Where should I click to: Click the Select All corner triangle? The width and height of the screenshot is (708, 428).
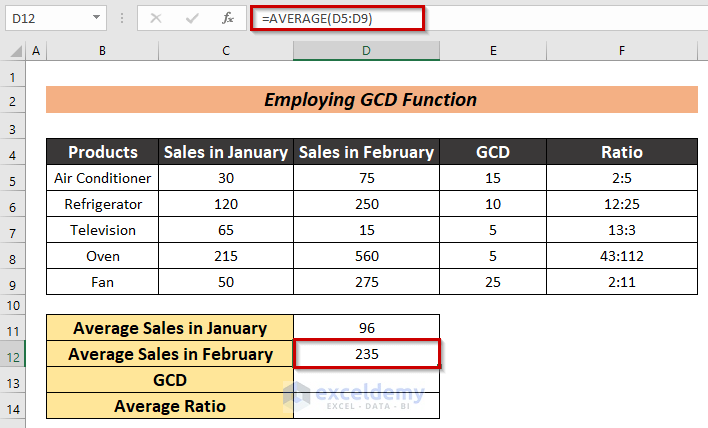pyautogui.click(x=14, y=51)
